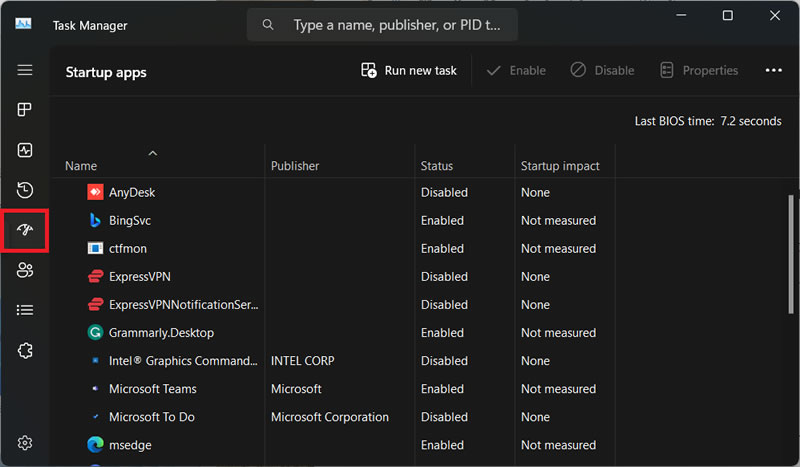Click Enabled status in BingSvc row
This screenshot has height=467, width=800.
pyautogui.click(x=442, y=220)
